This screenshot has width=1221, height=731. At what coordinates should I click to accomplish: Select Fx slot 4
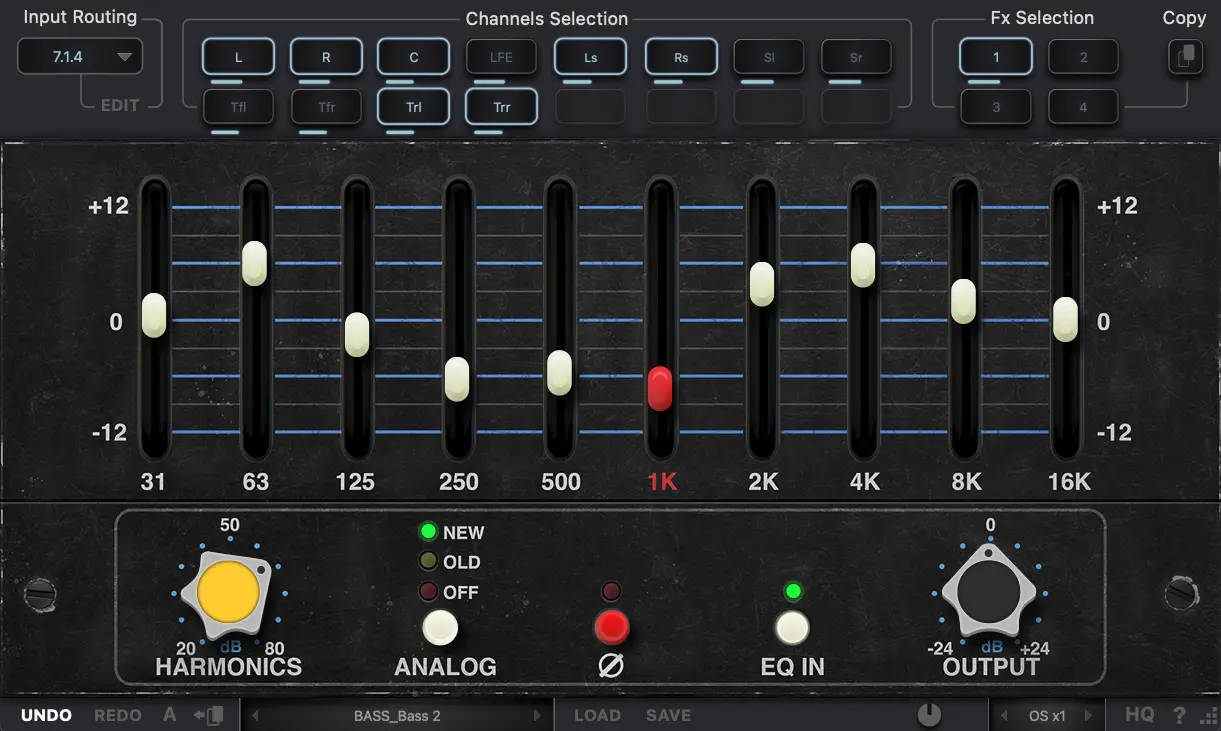tap(1083, 106)
